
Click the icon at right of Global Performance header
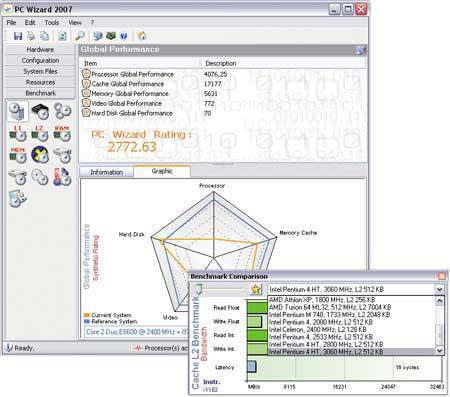(360, 50)
